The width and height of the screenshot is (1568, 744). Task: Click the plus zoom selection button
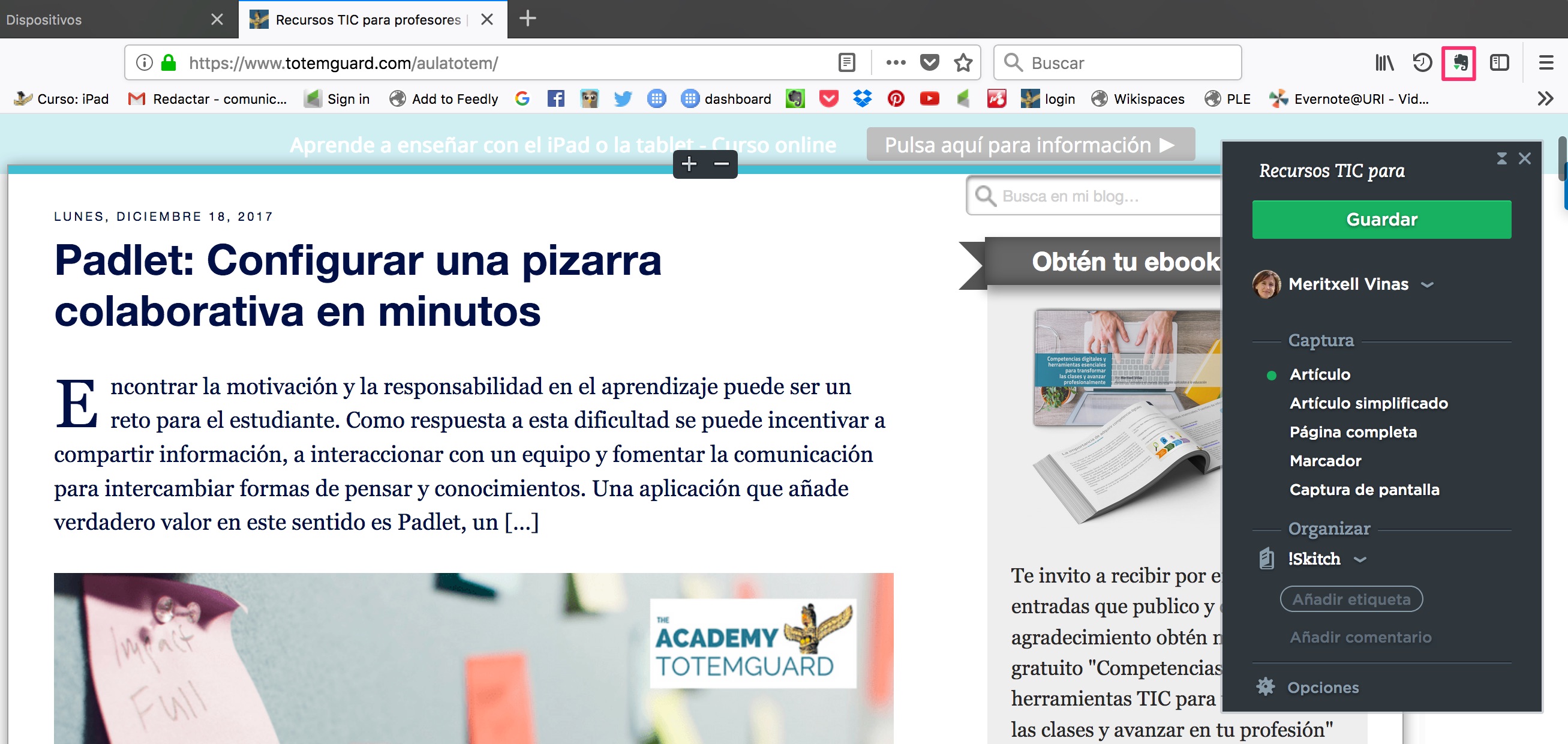689,164
